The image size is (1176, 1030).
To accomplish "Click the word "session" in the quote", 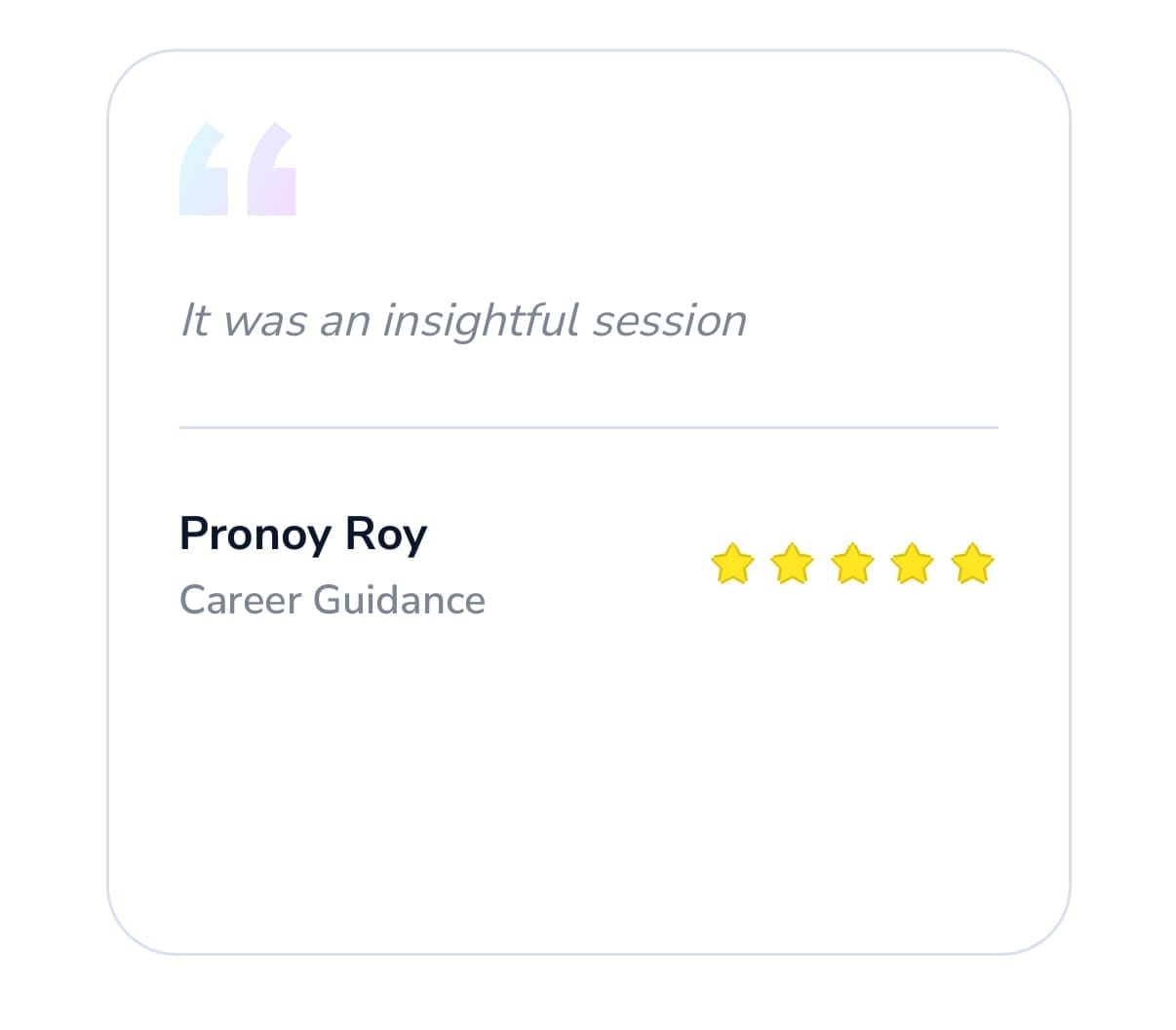I will [669, 321].
